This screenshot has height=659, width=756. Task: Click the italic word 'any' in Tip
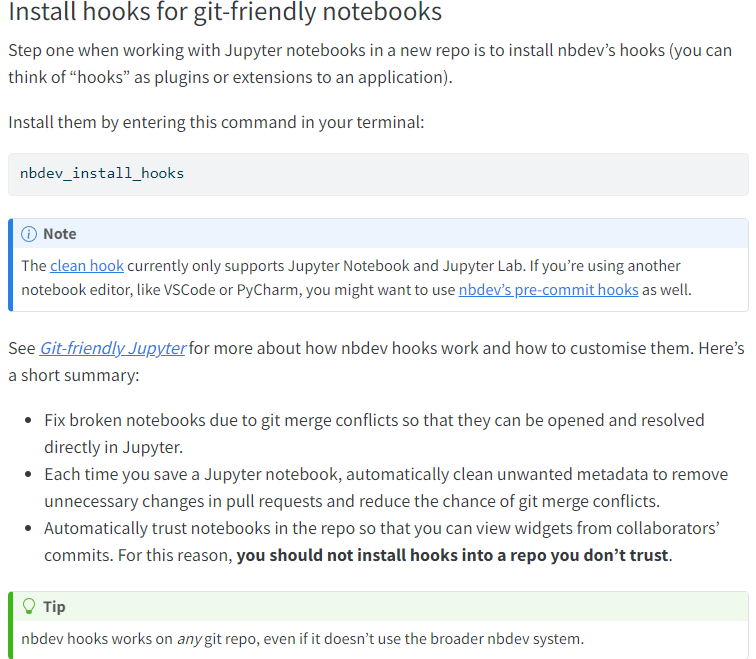pos(189,639)
